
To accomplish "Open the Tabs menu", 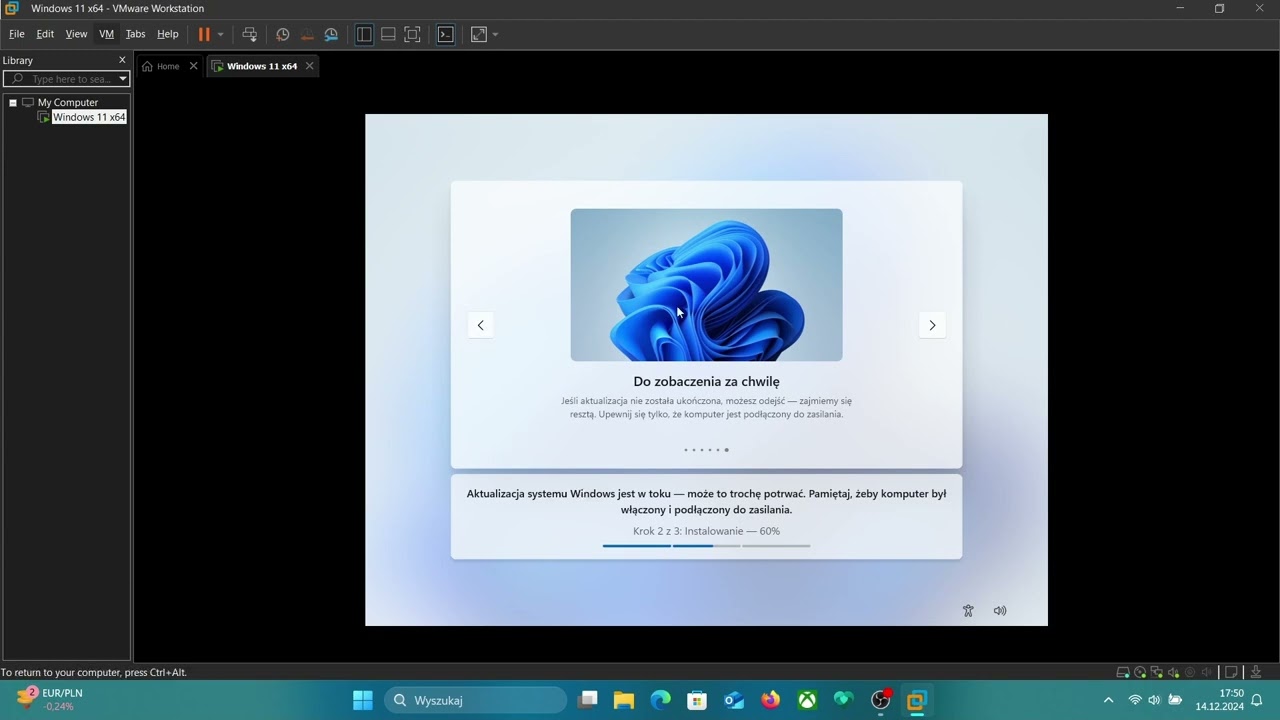I will click(x=136, y=34).
